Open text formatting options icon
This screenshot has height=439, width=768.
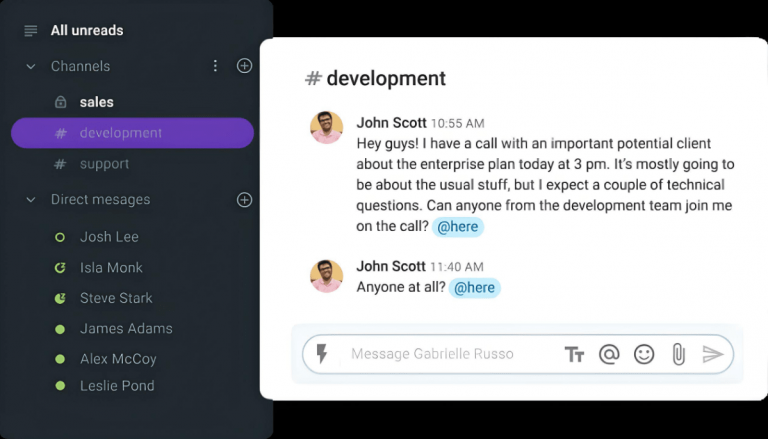click(574, 354)
